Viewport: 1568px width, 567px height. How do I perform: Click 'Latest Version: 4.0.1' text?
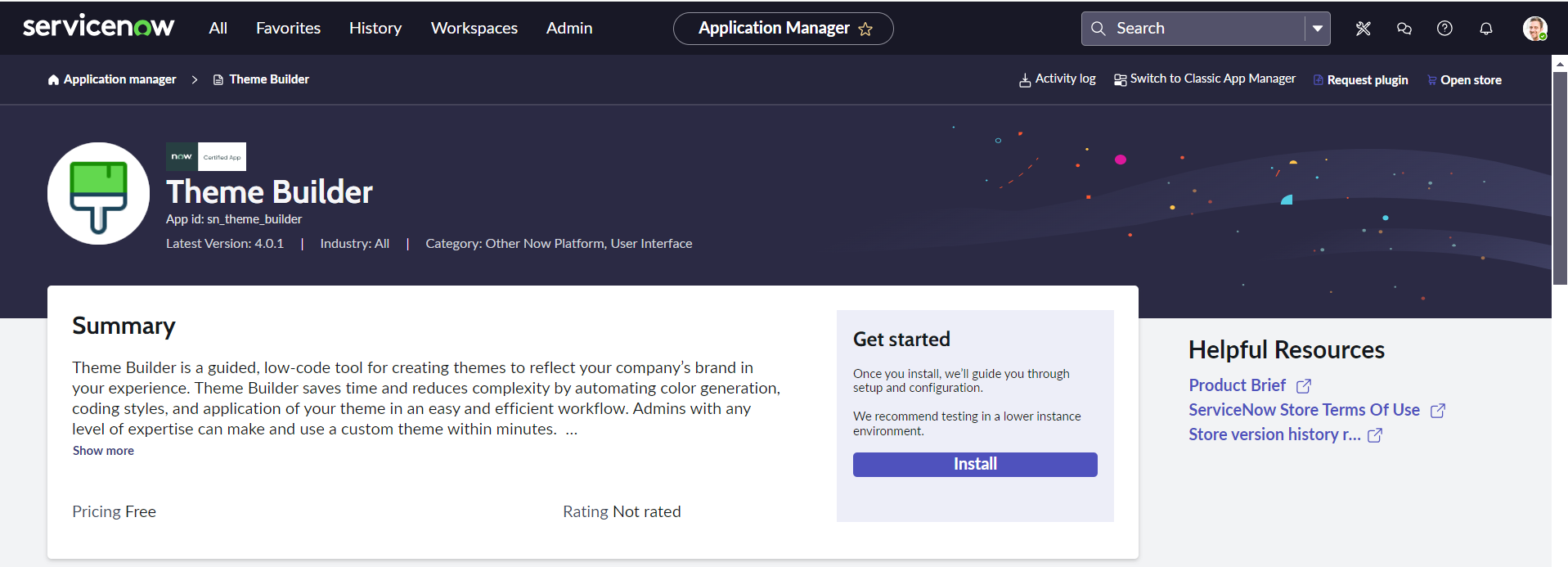coord(225,244)
